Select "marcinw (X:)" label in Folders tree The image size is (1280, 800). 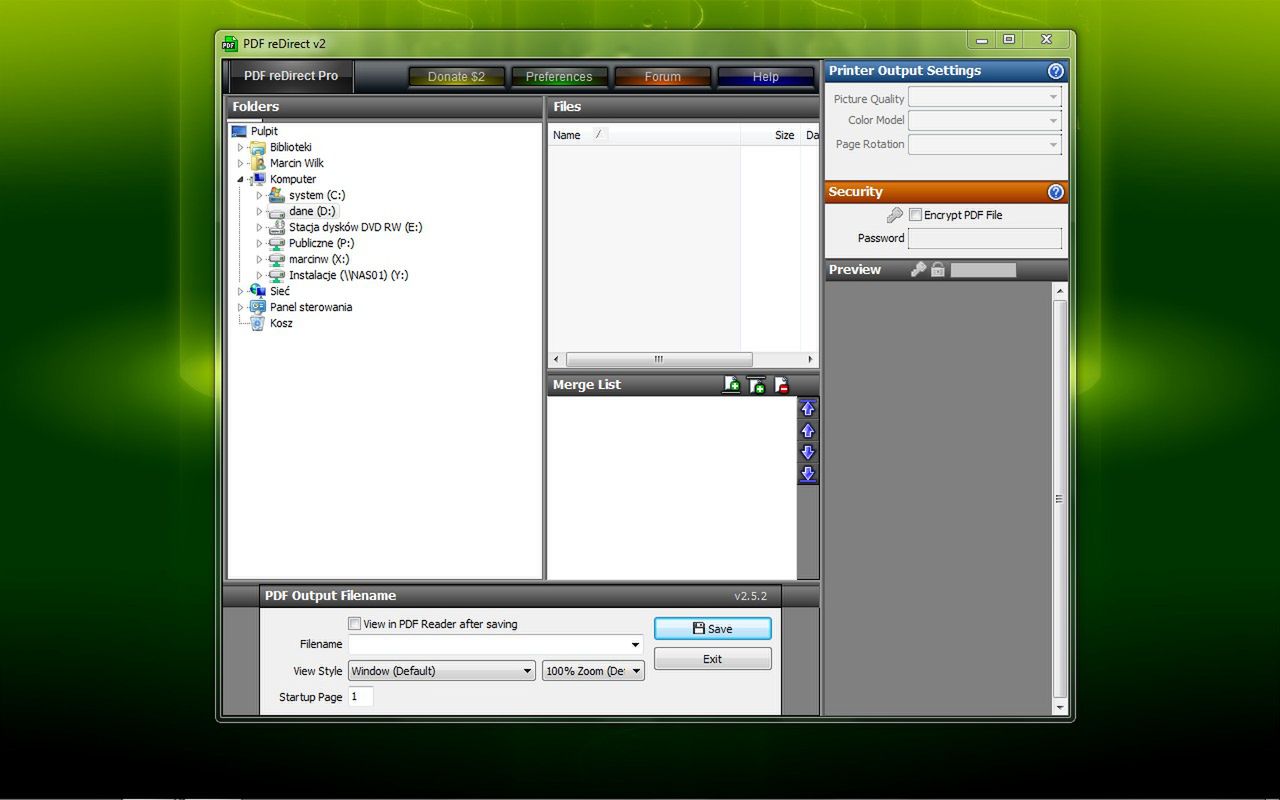pos(318,259)
